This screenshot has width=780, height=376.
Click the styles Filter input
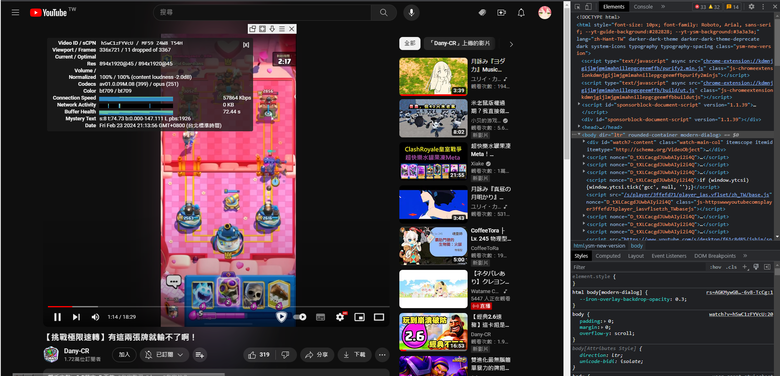click(x=639, y=267)
